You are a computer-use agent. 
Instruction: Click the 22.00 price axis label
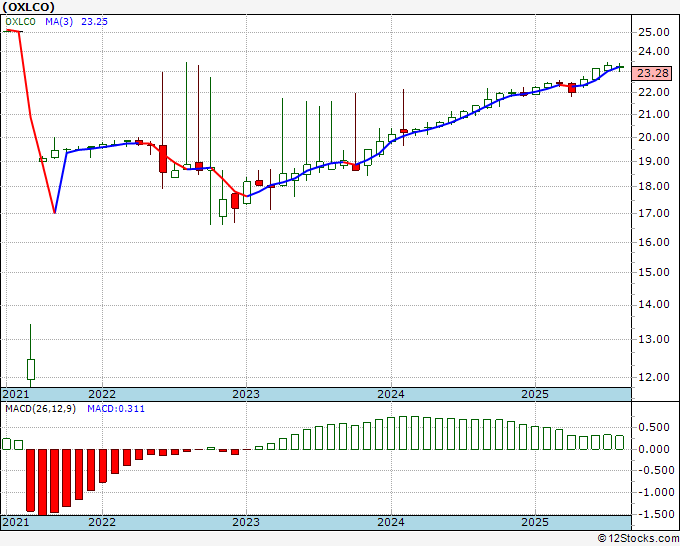click(x=654, y=92)
